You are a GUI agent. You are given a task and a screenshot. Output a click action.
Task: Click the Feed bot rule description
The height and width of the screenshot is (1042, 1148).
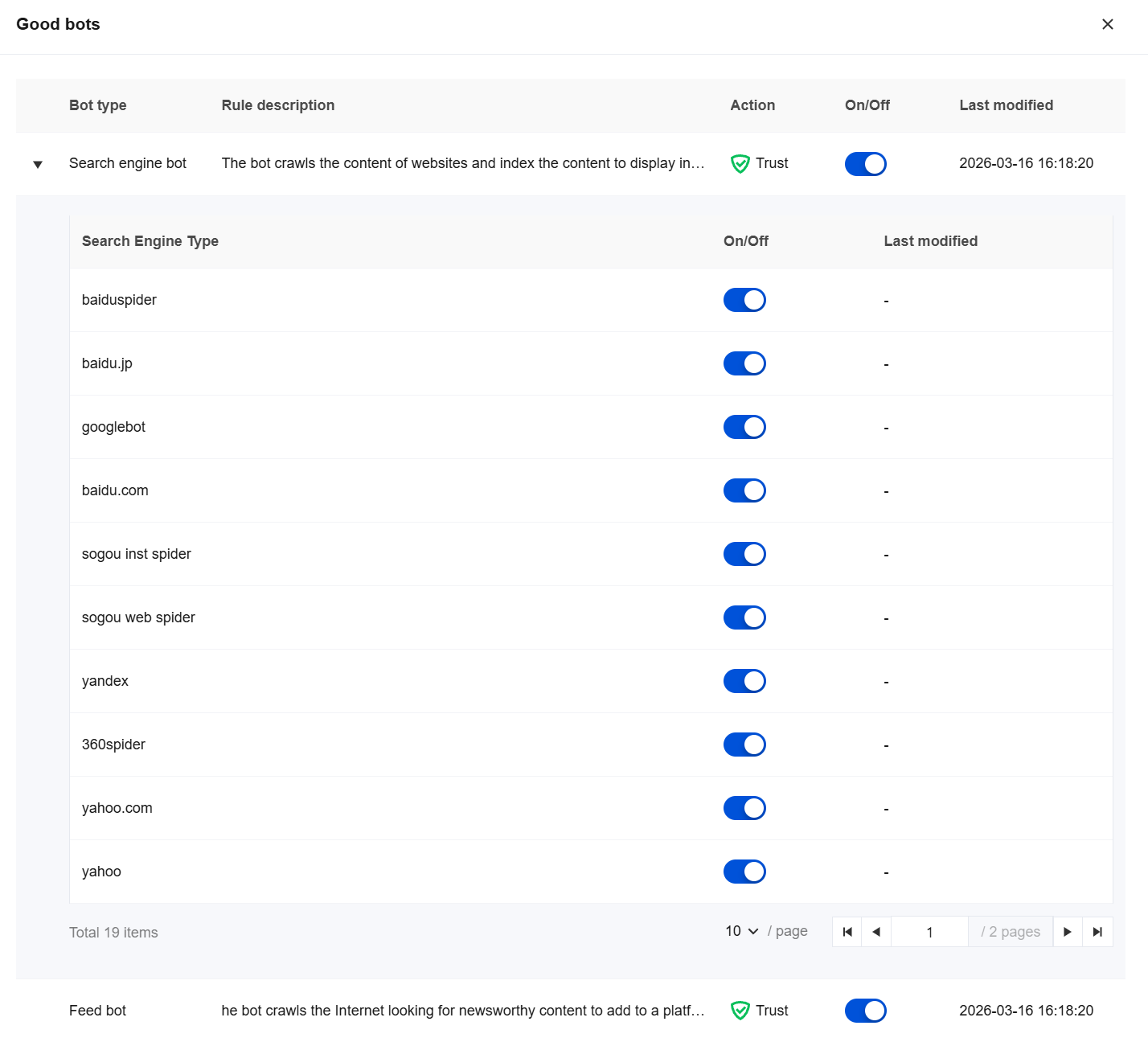463,1011
